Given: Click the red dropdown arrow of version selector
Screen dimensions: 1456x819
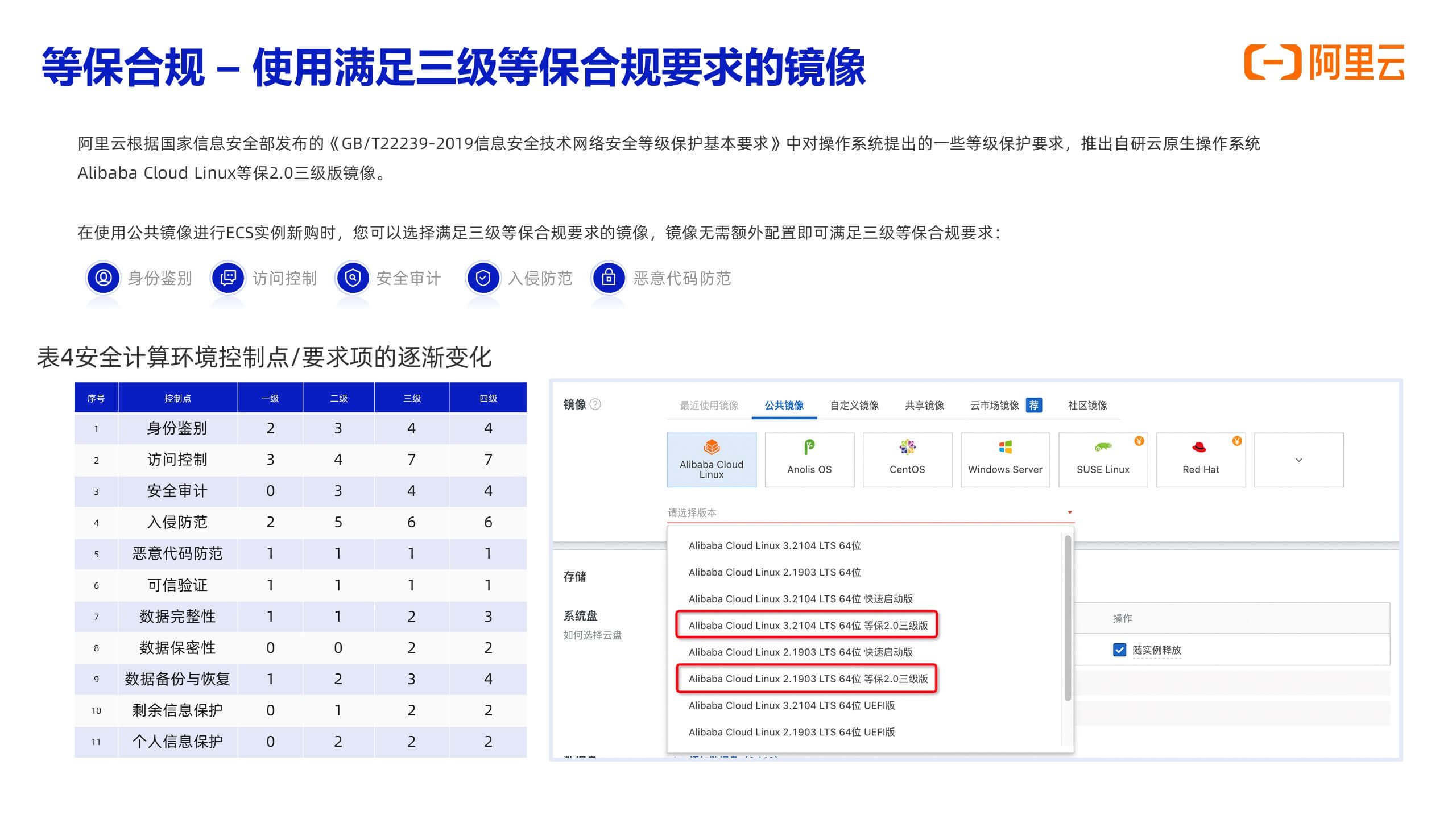Looking at the screenshot, I should pyautogui.click(x=1069, y=512).
